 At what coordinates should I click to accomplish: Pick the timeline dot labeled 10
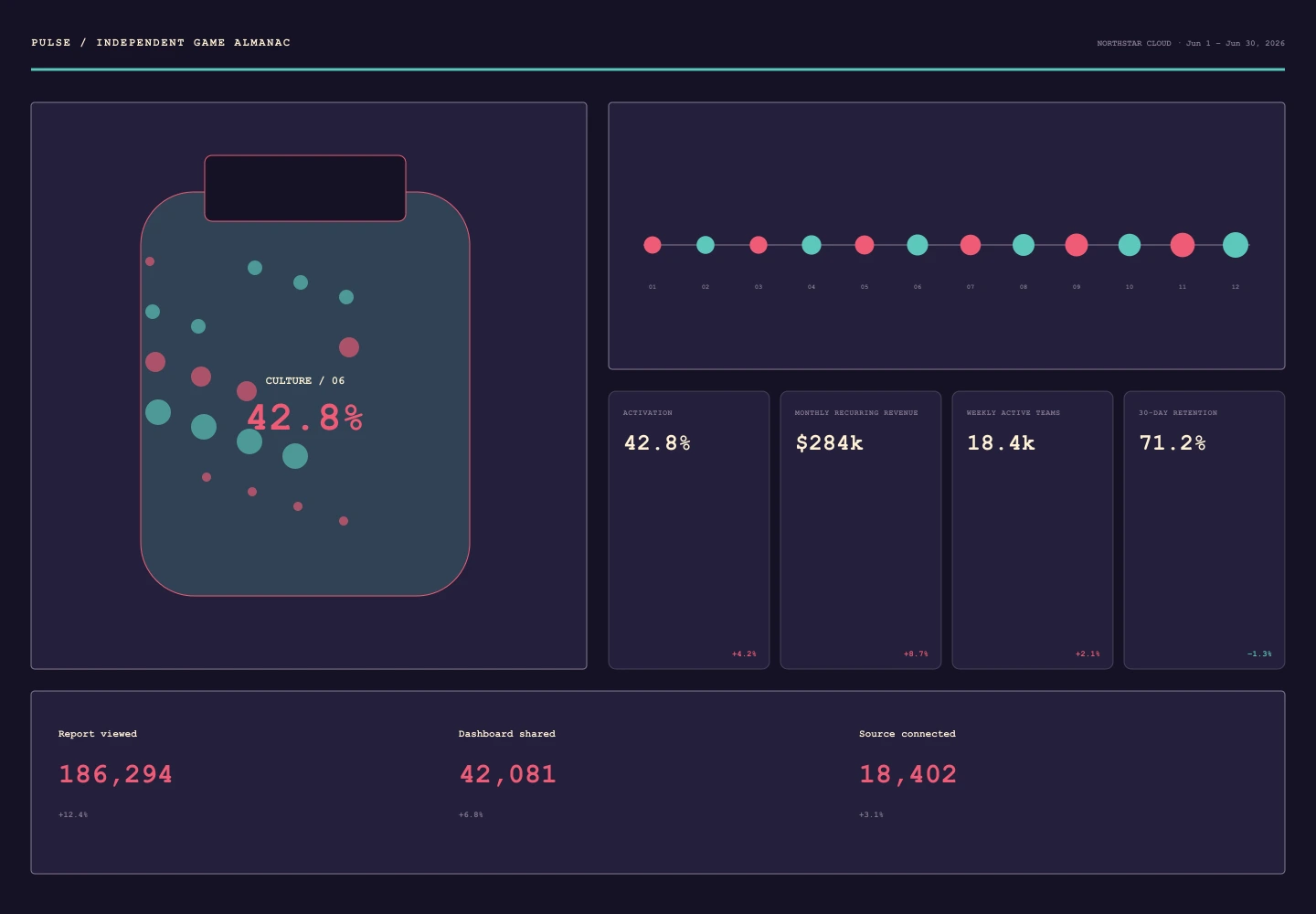tap(1130, 245)
